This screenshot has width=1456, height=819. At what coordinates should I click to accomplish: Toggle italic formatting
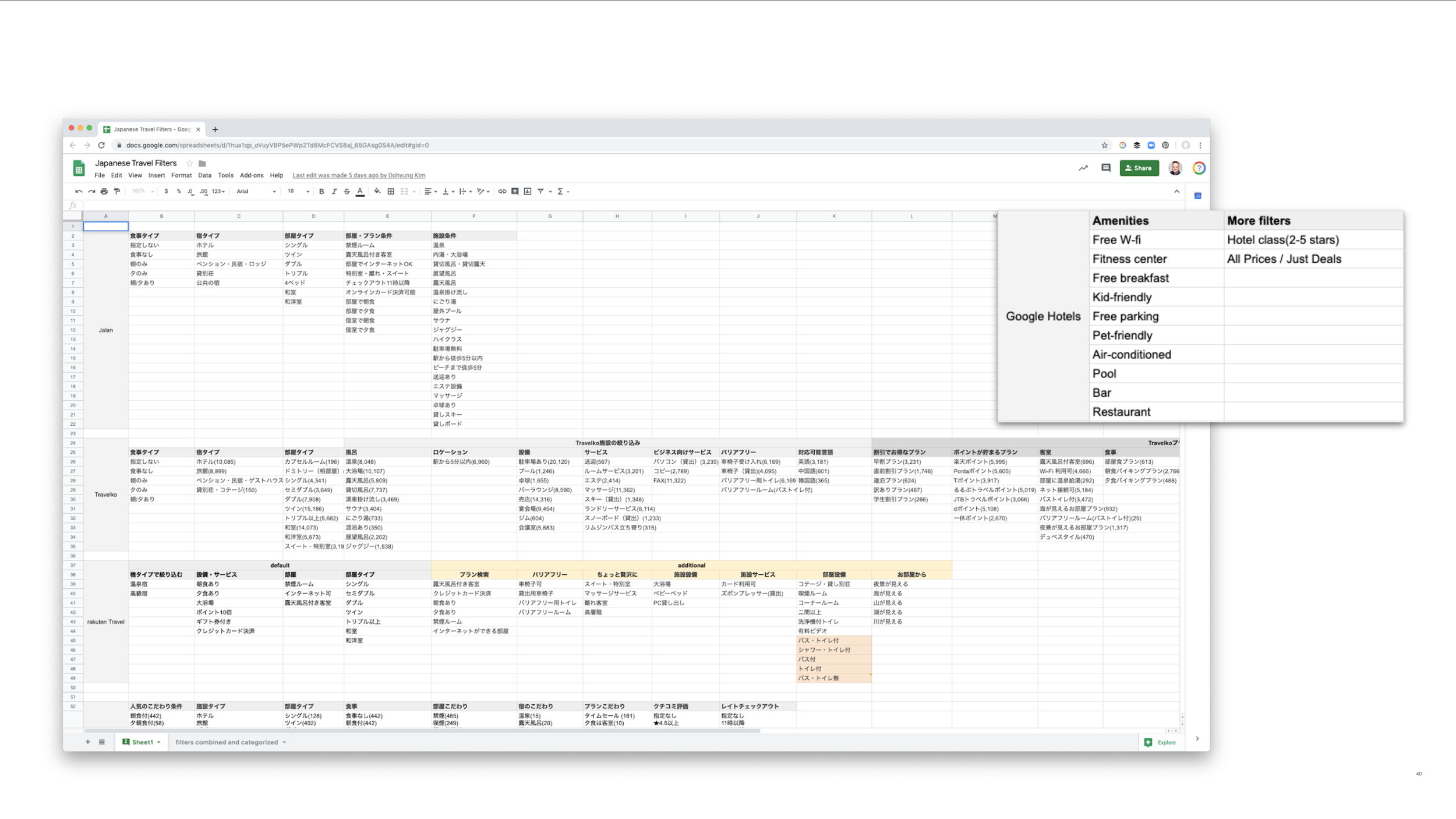(x=334, y=191)
